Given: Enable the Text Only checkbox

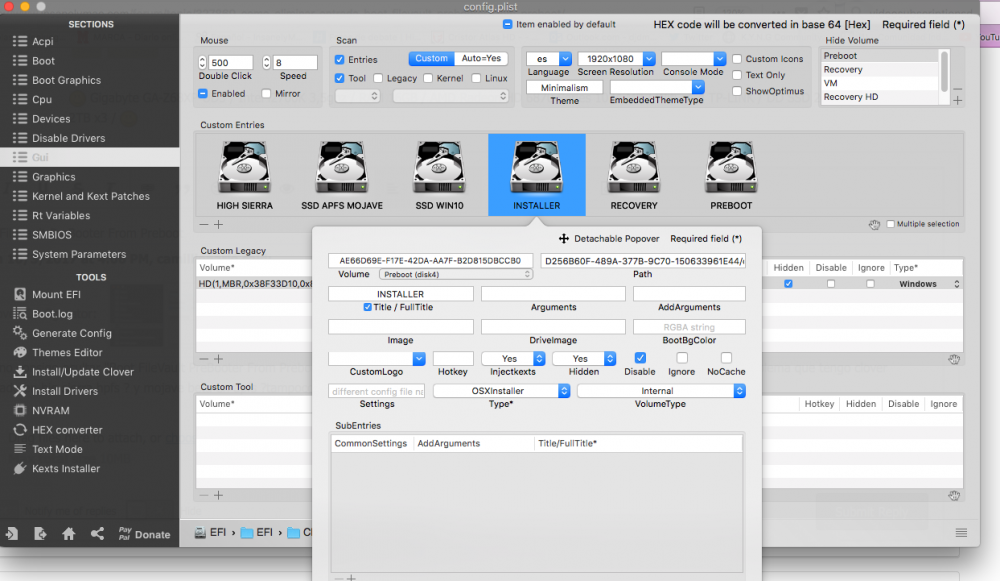Looking at the screenshot, I should [x=737, y=75].
